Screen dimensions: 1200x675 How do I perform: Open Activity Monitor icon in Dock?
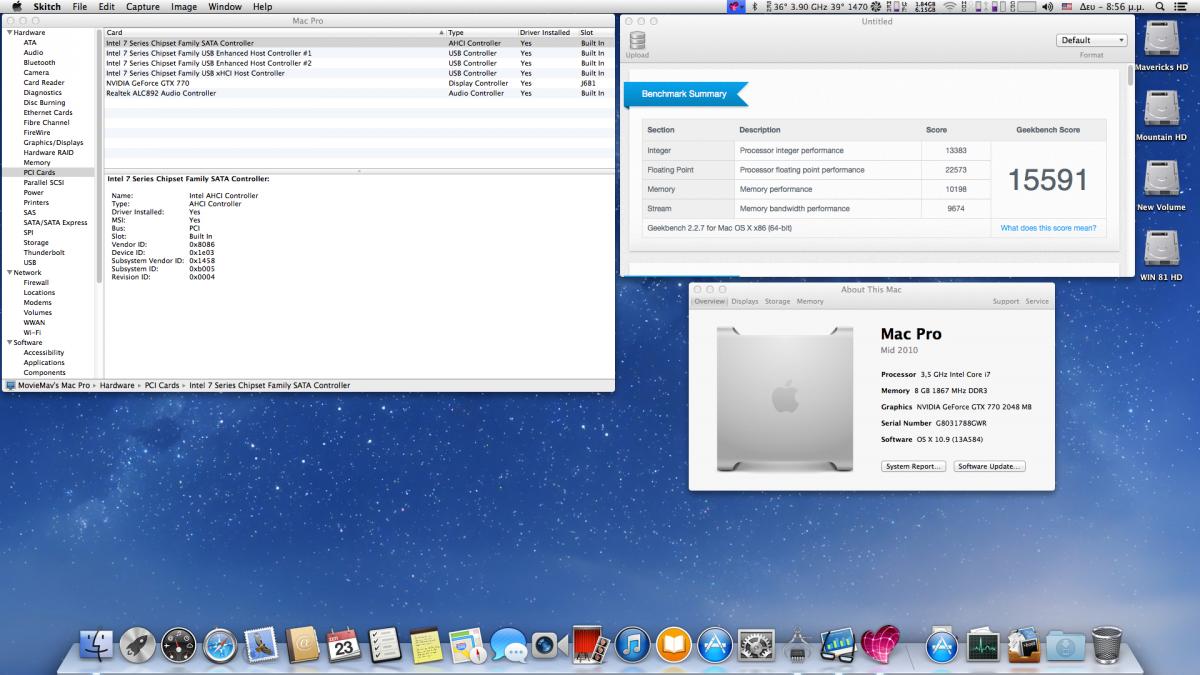point(983,646)
